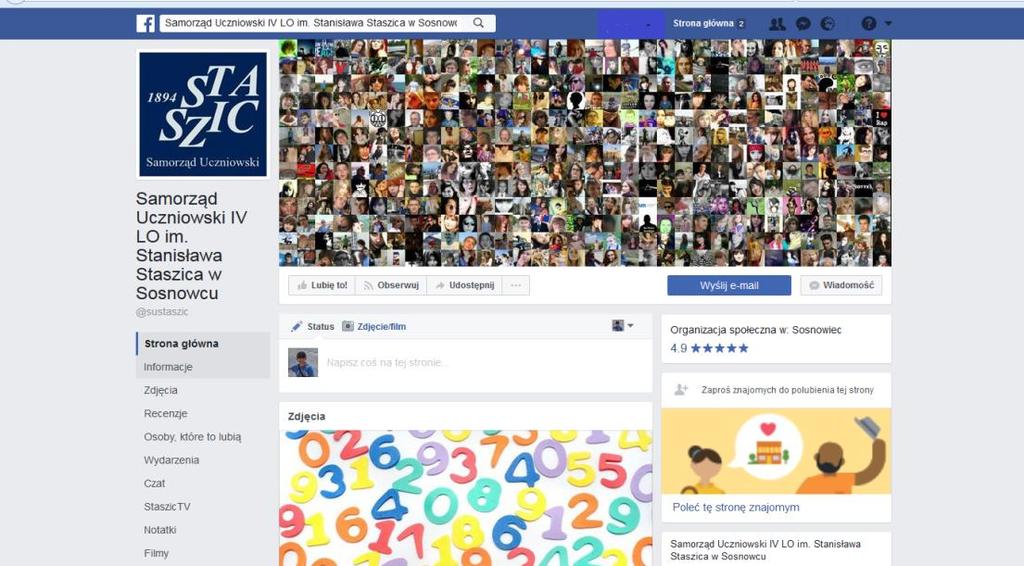Click the STASZIC page profile picture

[x=202, y=114]
